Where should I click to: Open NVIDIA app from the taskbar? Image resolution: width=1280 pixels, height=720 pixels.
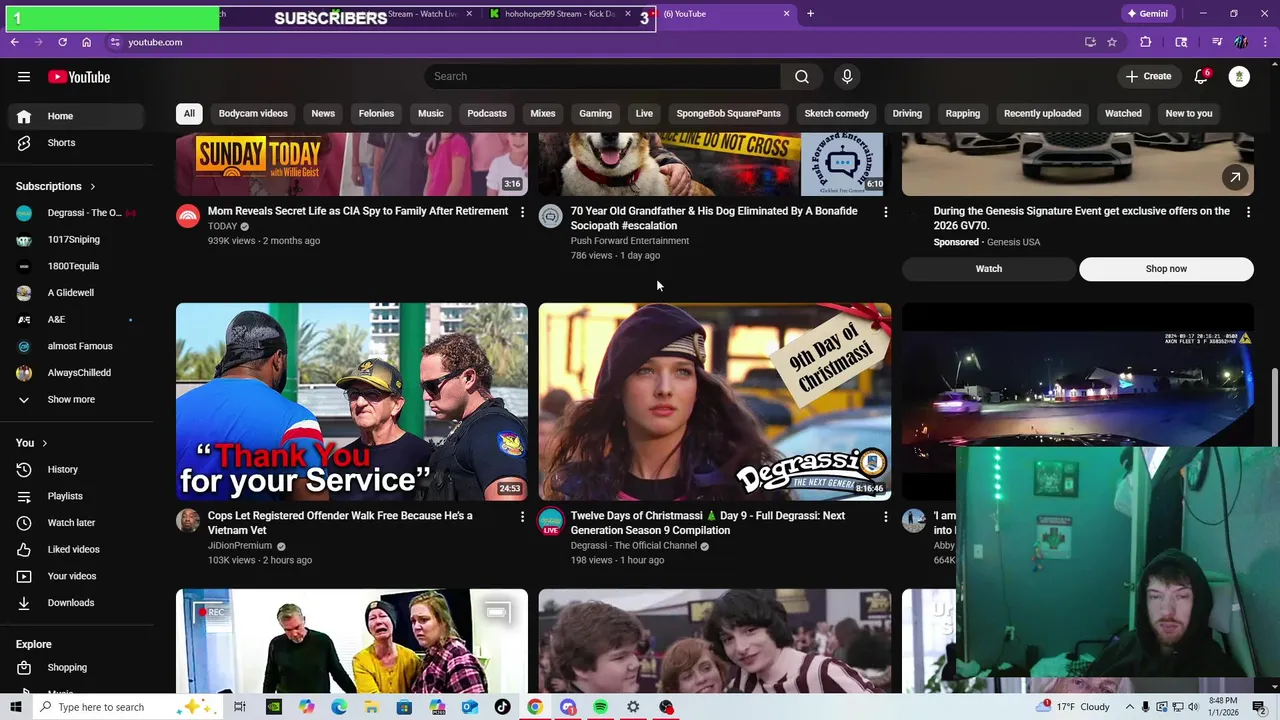pos(273,707)
